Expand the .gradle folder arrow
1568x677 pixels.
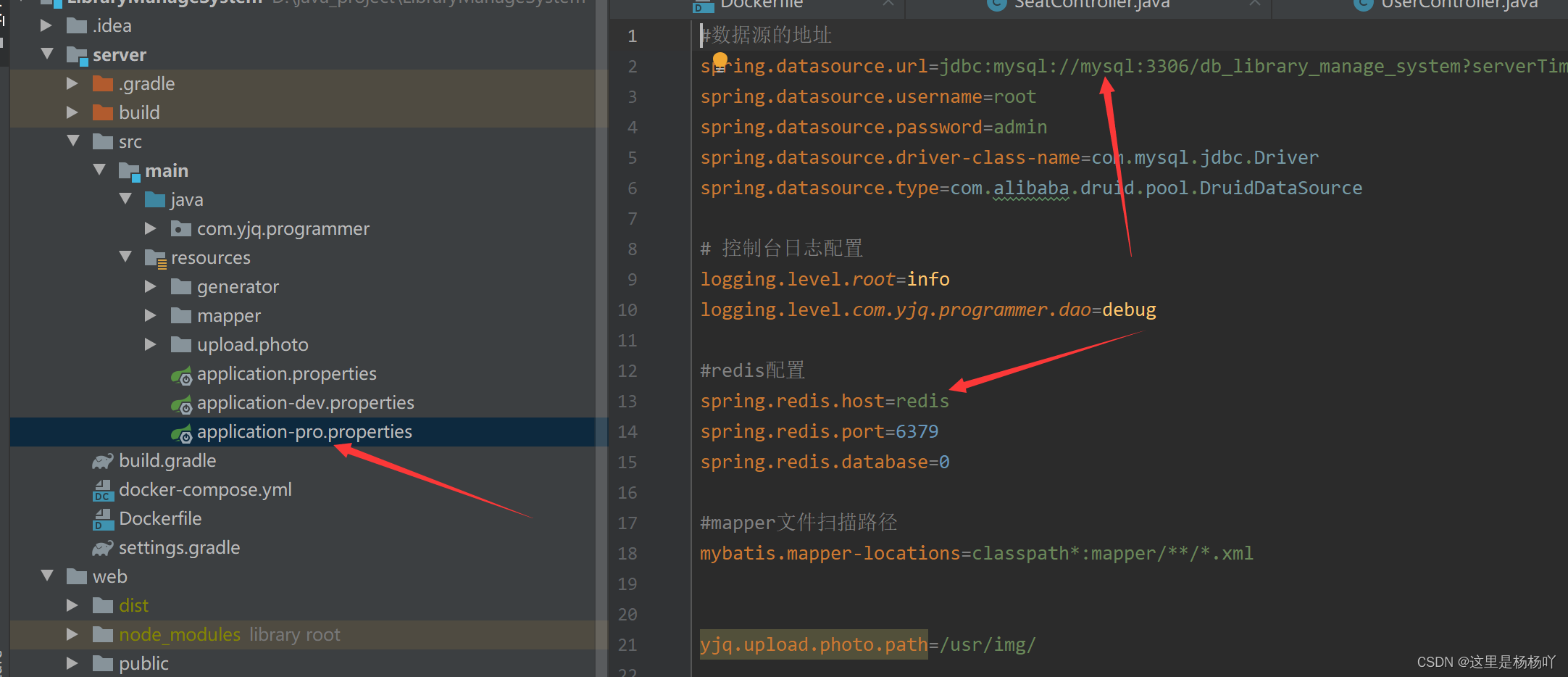[72, 83]
